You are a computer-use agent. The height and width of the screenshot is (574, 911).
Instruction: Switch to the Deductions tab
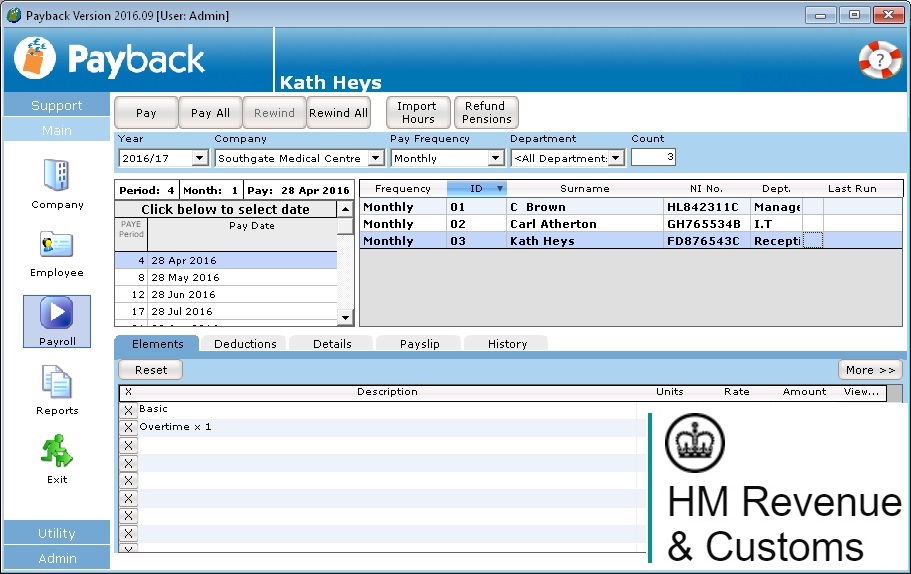(x=245, y=344)
